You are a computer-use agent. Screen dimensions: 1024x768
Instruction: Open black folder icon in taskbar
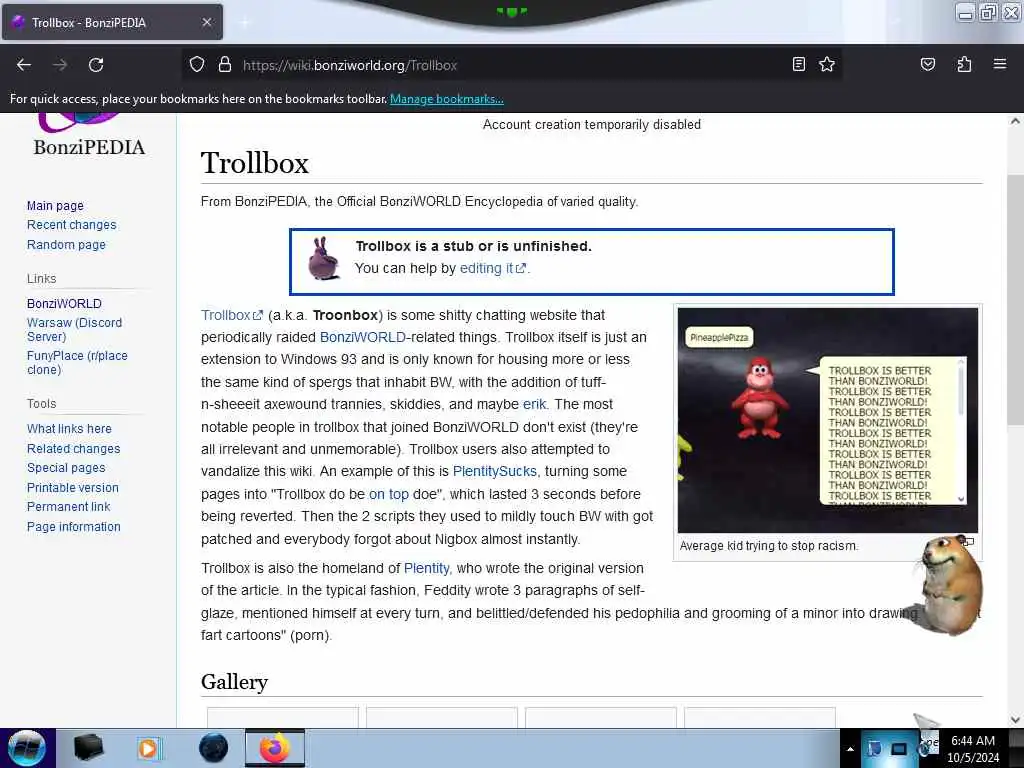click(x=88, y=748)
